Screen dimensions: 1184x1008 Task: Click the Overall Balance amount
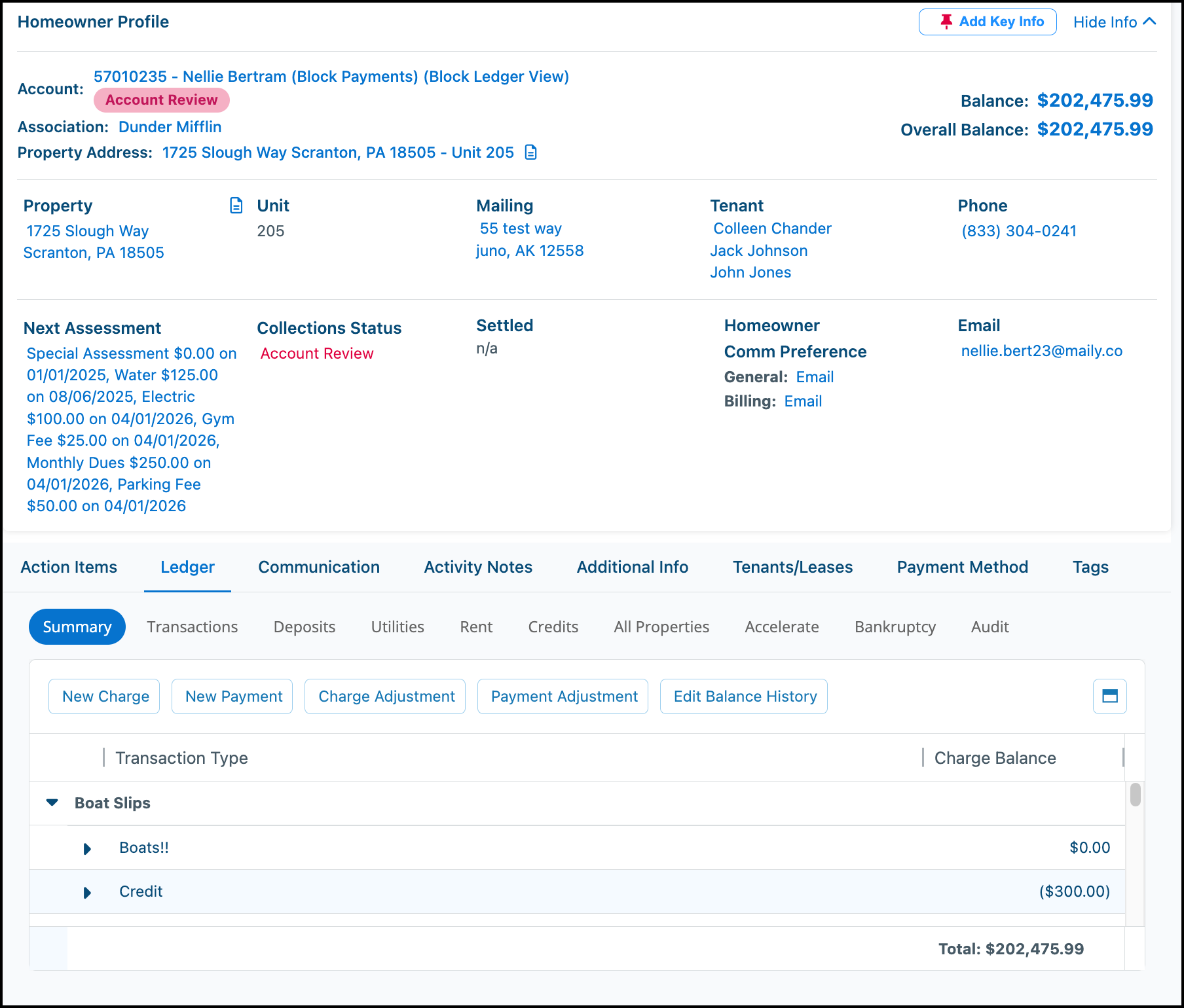[1095, 129]
